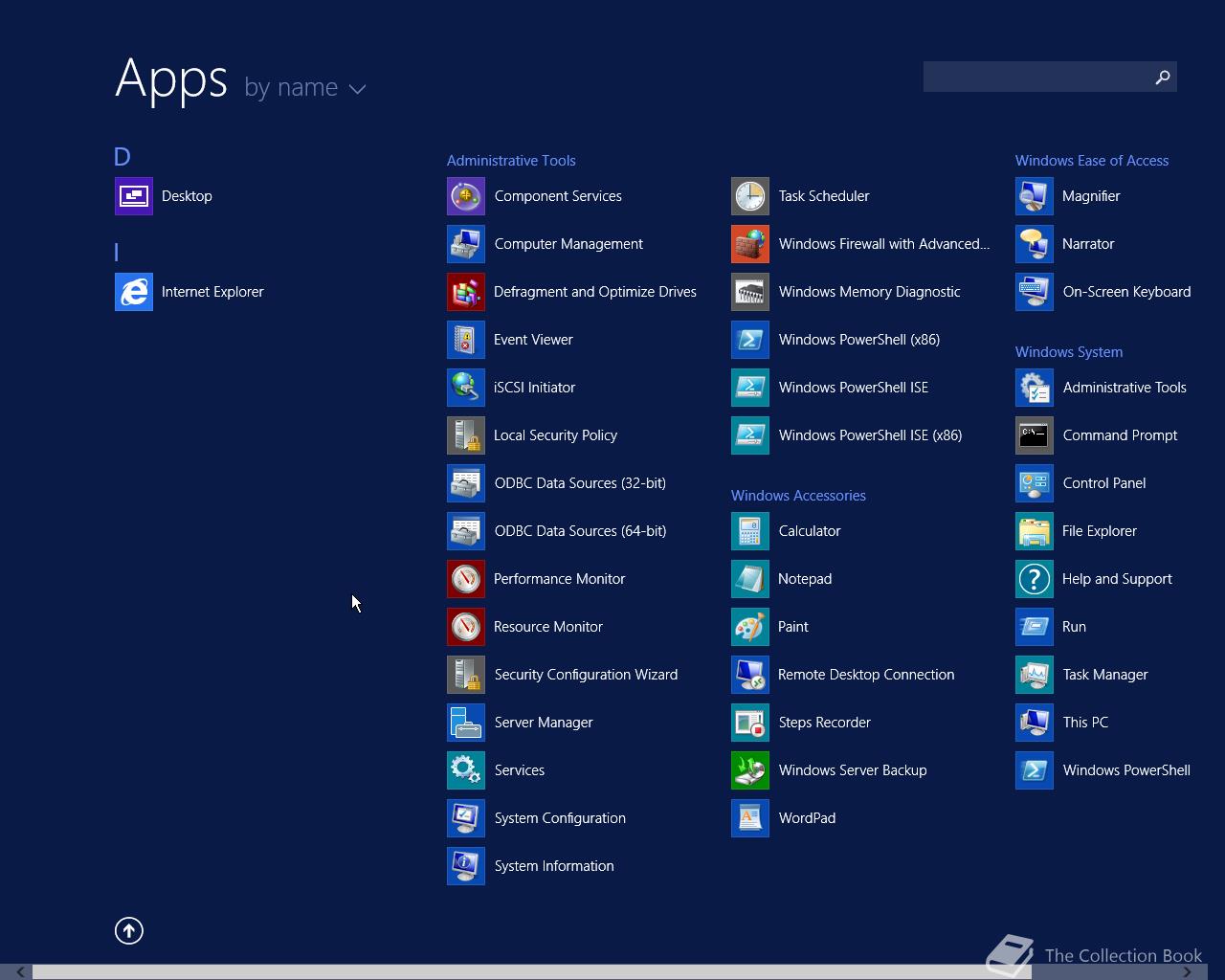Image resolution: width=1225 pixels, height=980 pixels.
Task: Launch the Paint palette icon
Action: [750, 627]
